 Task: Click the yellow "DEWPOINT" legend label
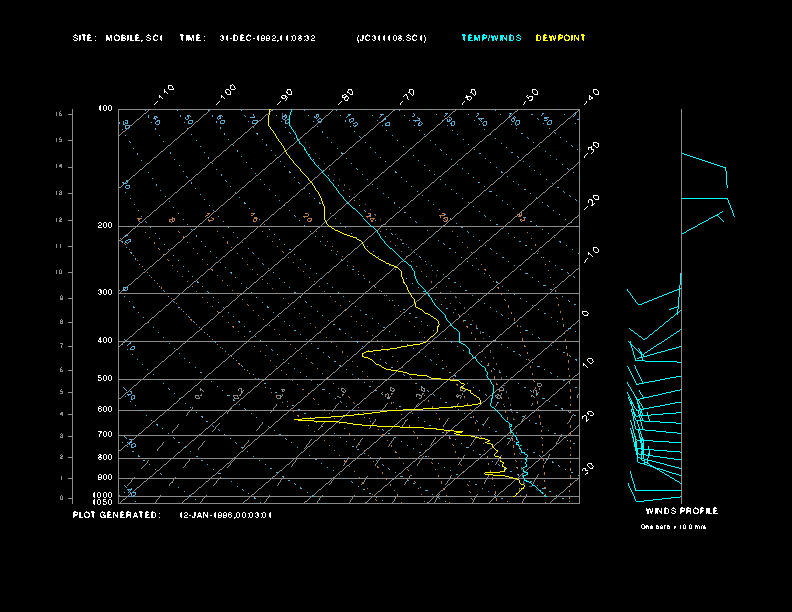pyautogui.click(x=560, y=38)
